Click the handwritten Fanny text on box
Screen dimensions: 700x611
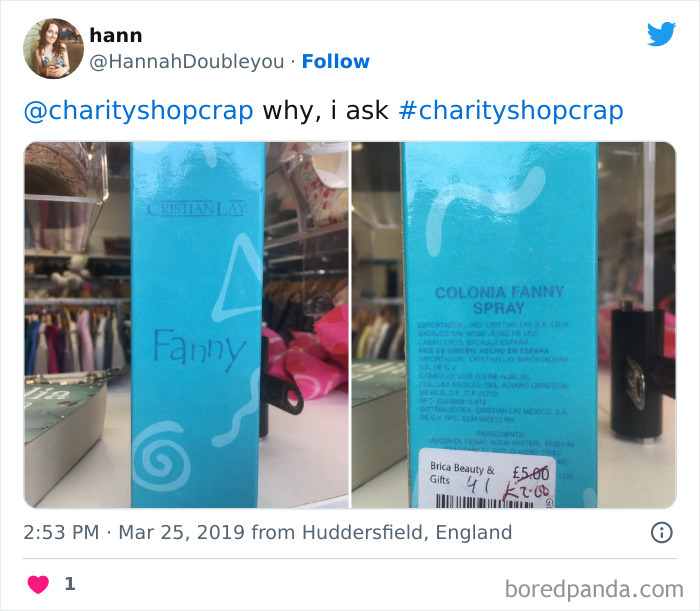(x=199, y=350)
